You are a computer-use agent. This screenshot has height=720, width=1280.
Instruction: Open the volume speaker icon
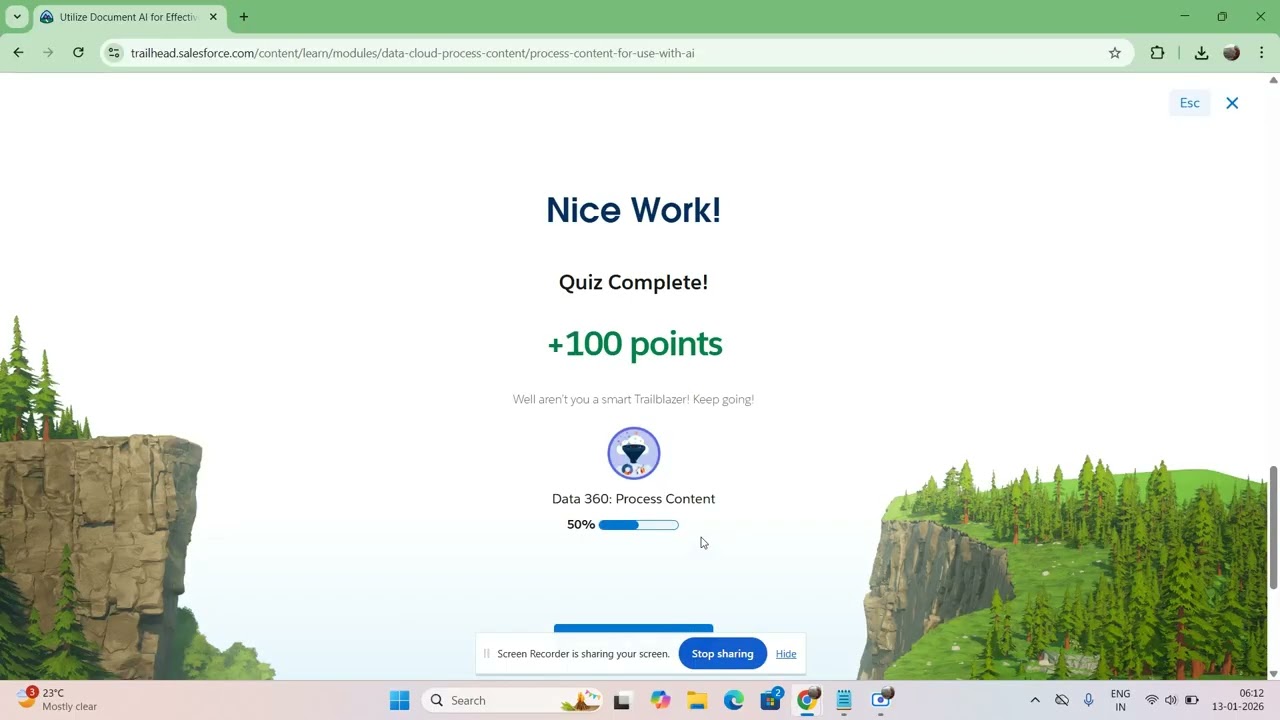coord(1171,700)
